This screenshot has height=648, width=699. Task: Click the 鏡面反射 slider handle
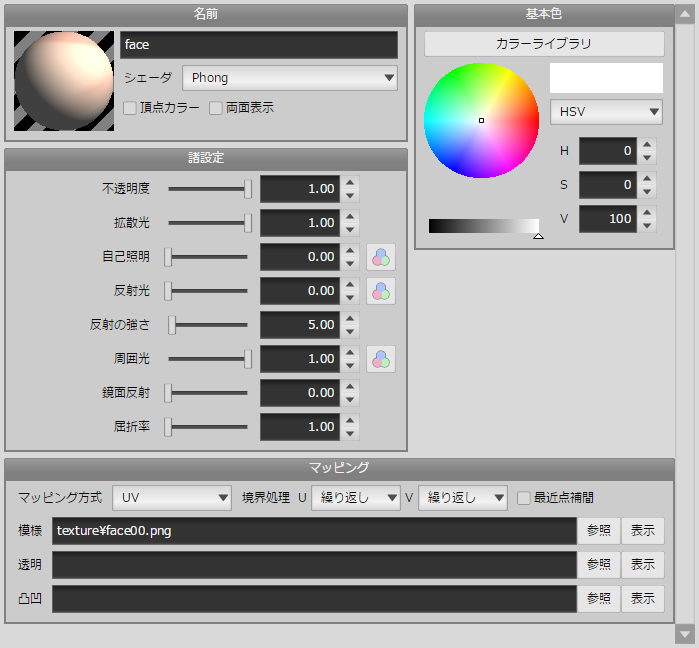(x=168, y=393)
